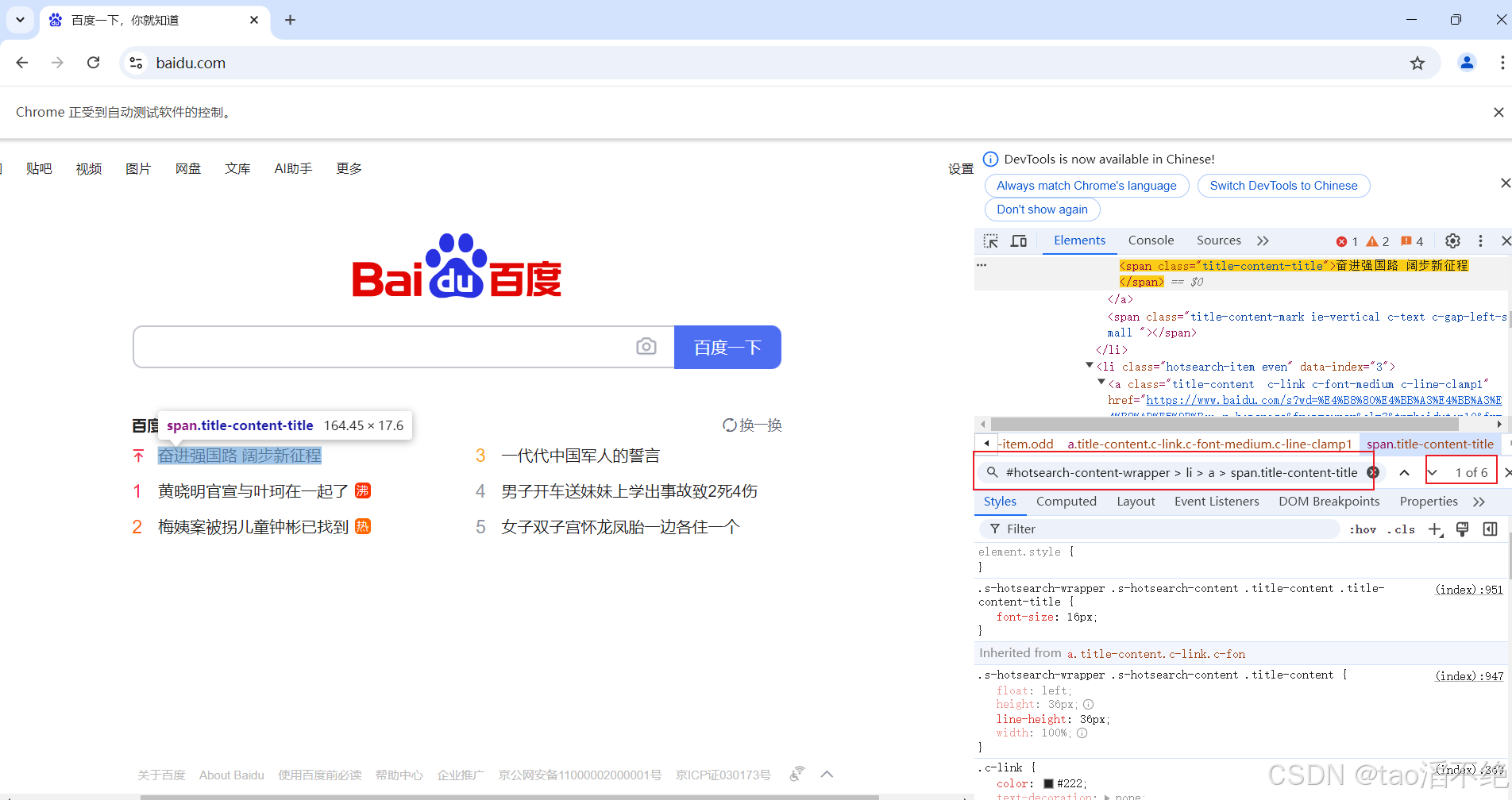Switch to the Console tab
1512x800 pixels.
coord(1151,240)
